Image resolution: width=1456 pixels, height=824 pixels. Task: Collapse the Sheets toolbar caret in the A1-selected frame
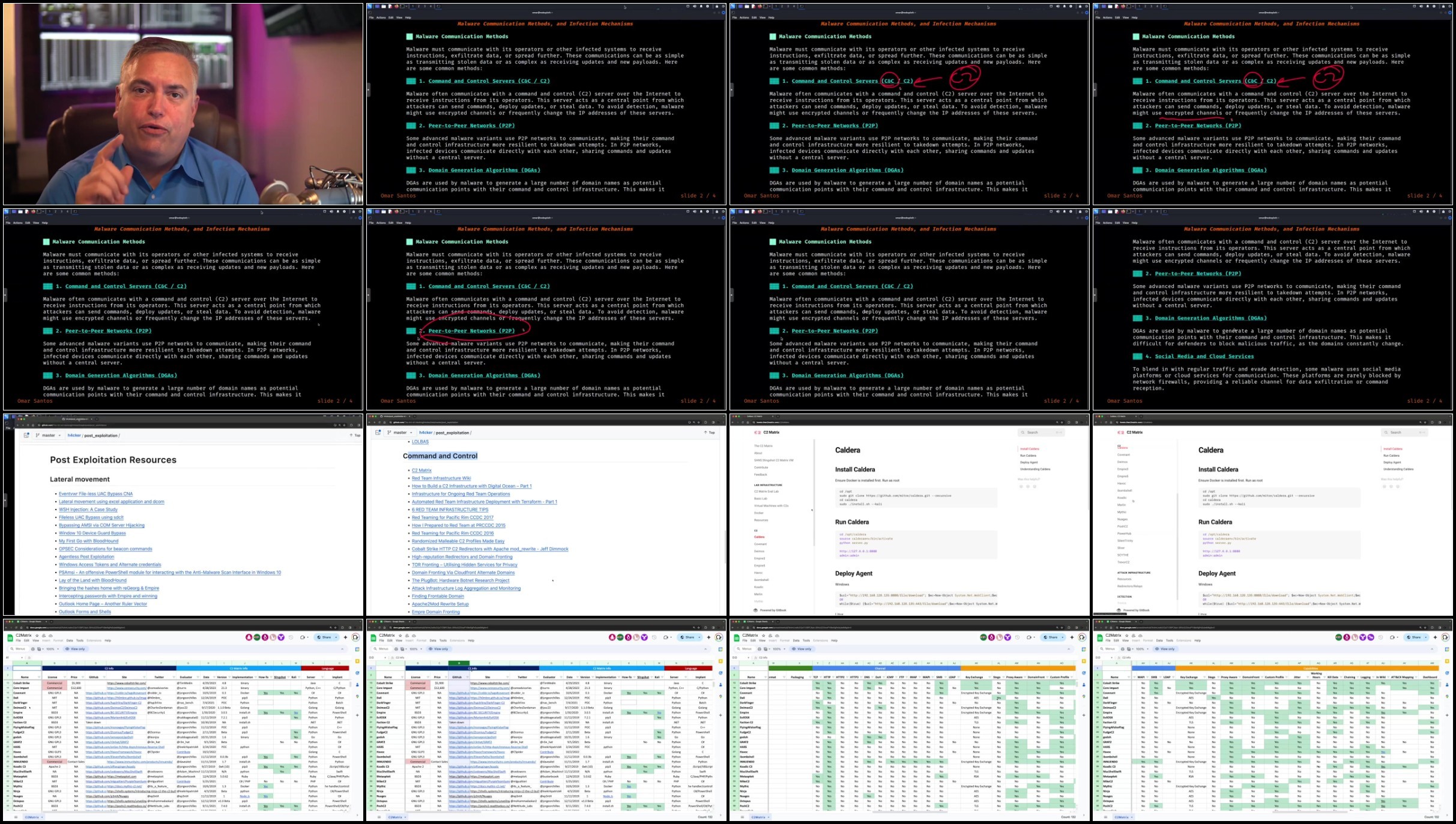tap(342, 649)
